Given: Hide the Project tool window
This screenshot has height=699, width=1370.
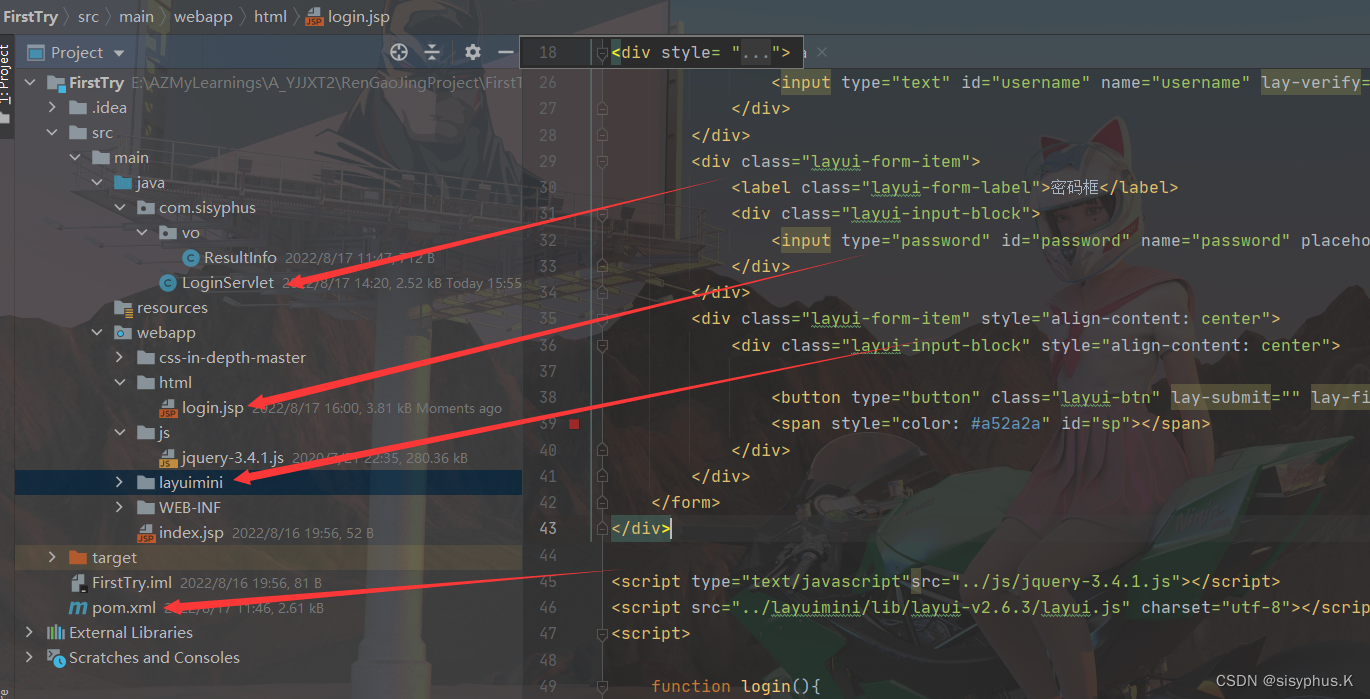Looking at the screenshot, I should point(506,52).
